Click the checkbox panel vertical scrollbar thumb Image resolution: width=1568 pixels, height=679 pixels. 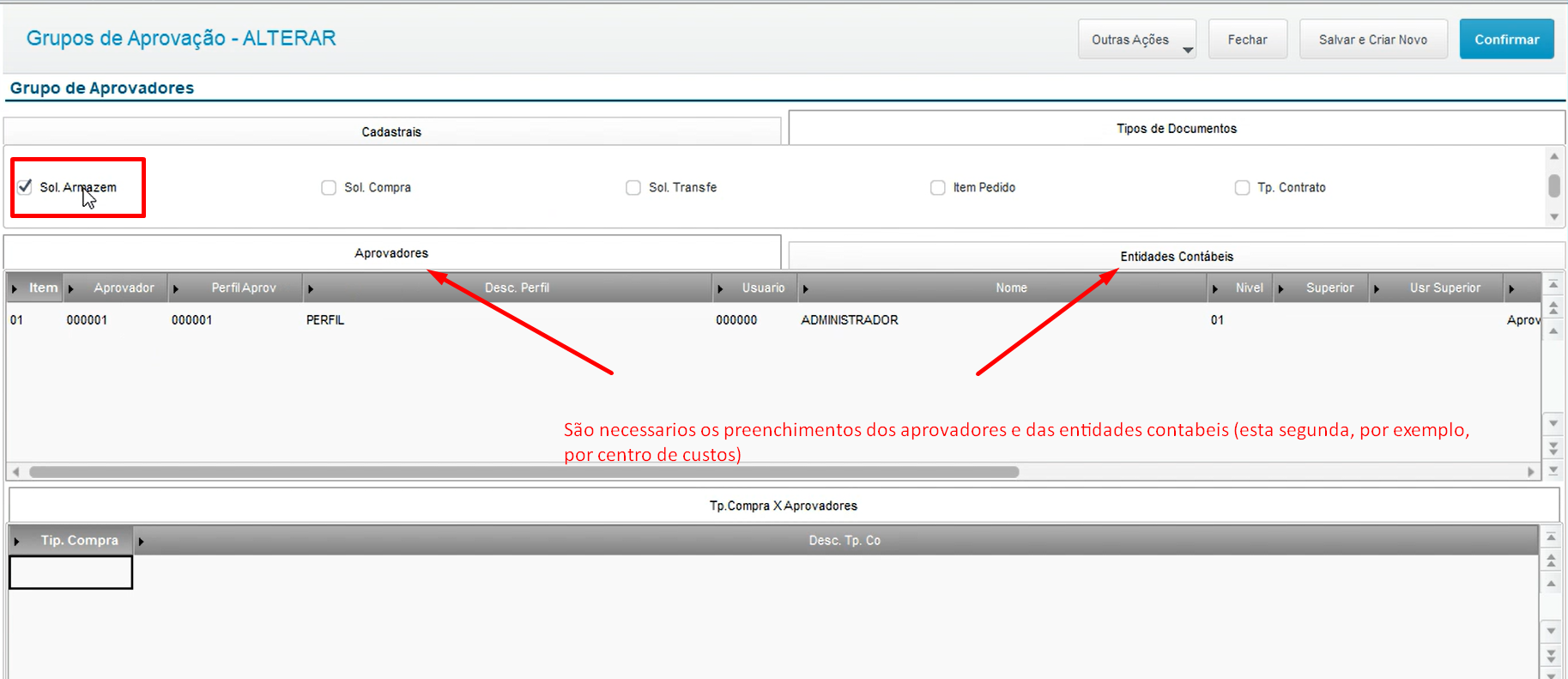1554,185
